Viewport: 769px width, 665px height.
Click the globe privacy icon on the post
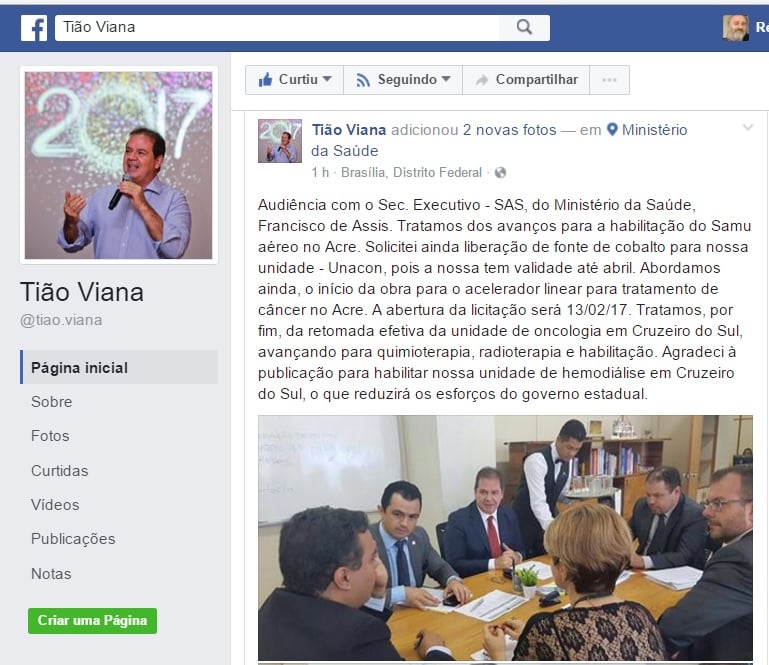tap(500, 173)
